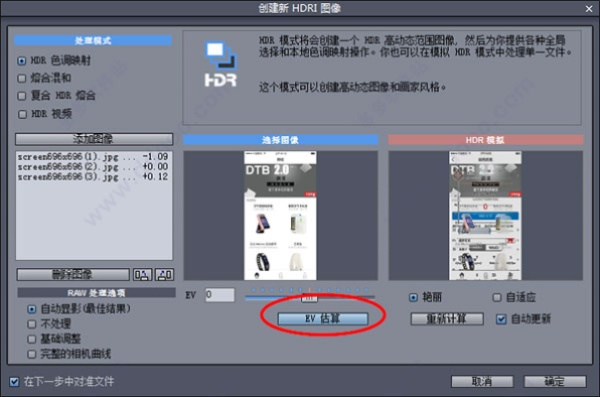The height and width of the screenshot is (397, 600).
Task: Click the 添加图像 button
Action: 94,139
